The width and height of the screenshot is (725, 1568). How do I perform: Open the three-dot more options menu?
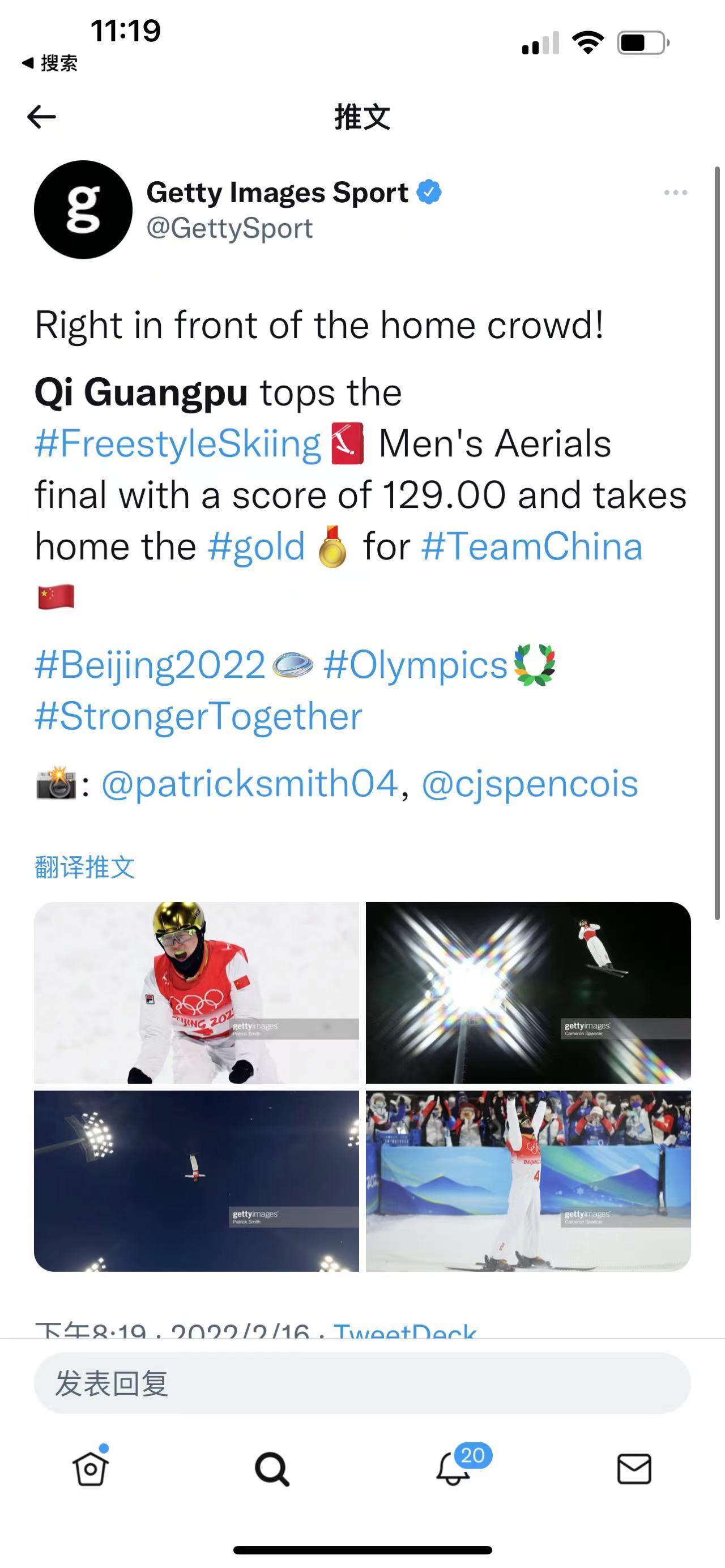675,193
